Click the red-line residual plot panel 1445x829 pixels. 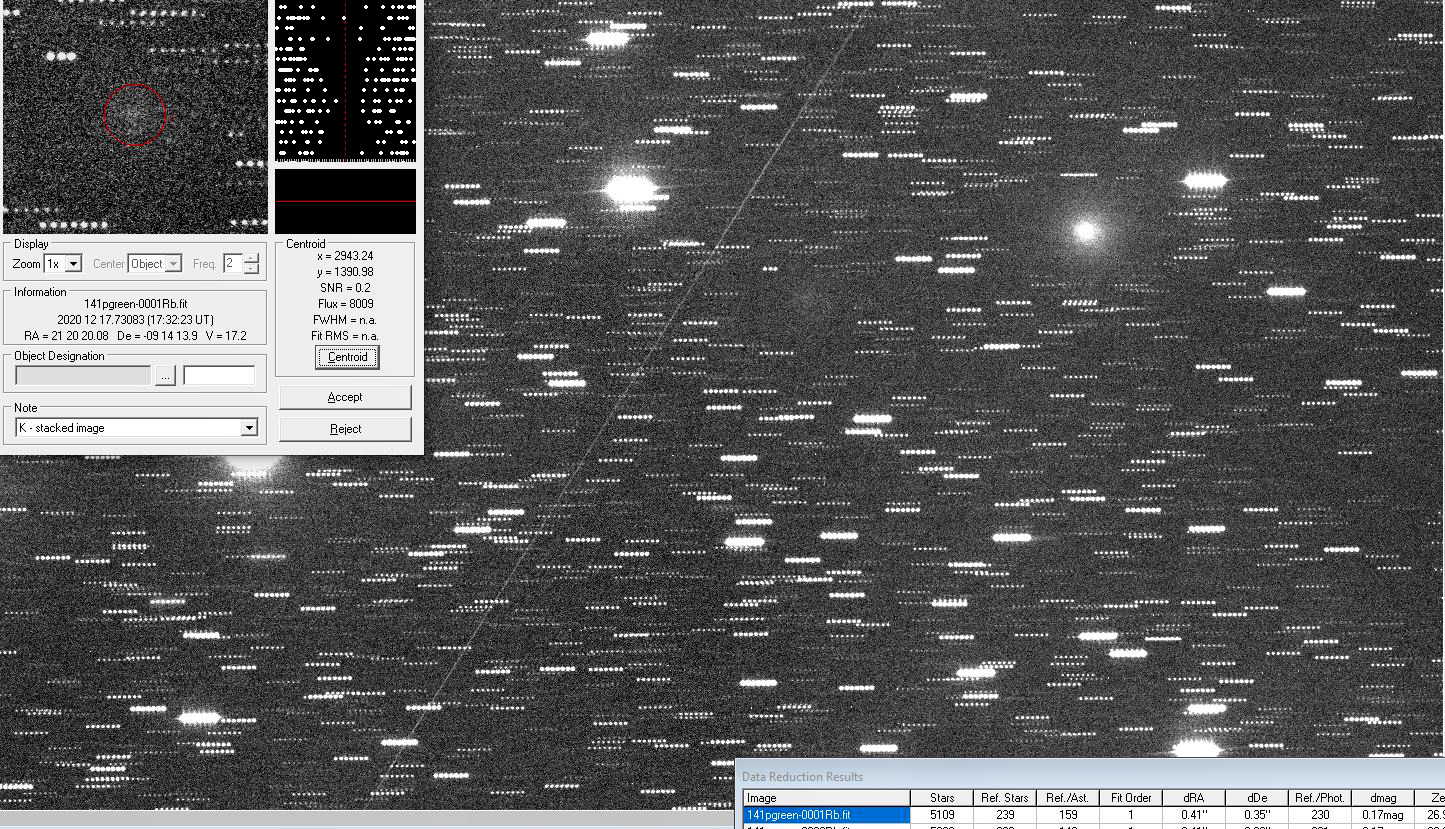click(x=345, y=201)
